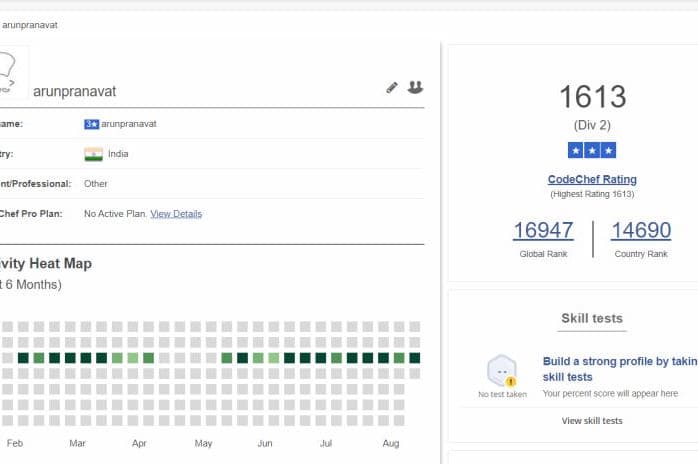Click the No test taken hexagon icon
This screenshot has width=698, height=464.
pos(503,370)
